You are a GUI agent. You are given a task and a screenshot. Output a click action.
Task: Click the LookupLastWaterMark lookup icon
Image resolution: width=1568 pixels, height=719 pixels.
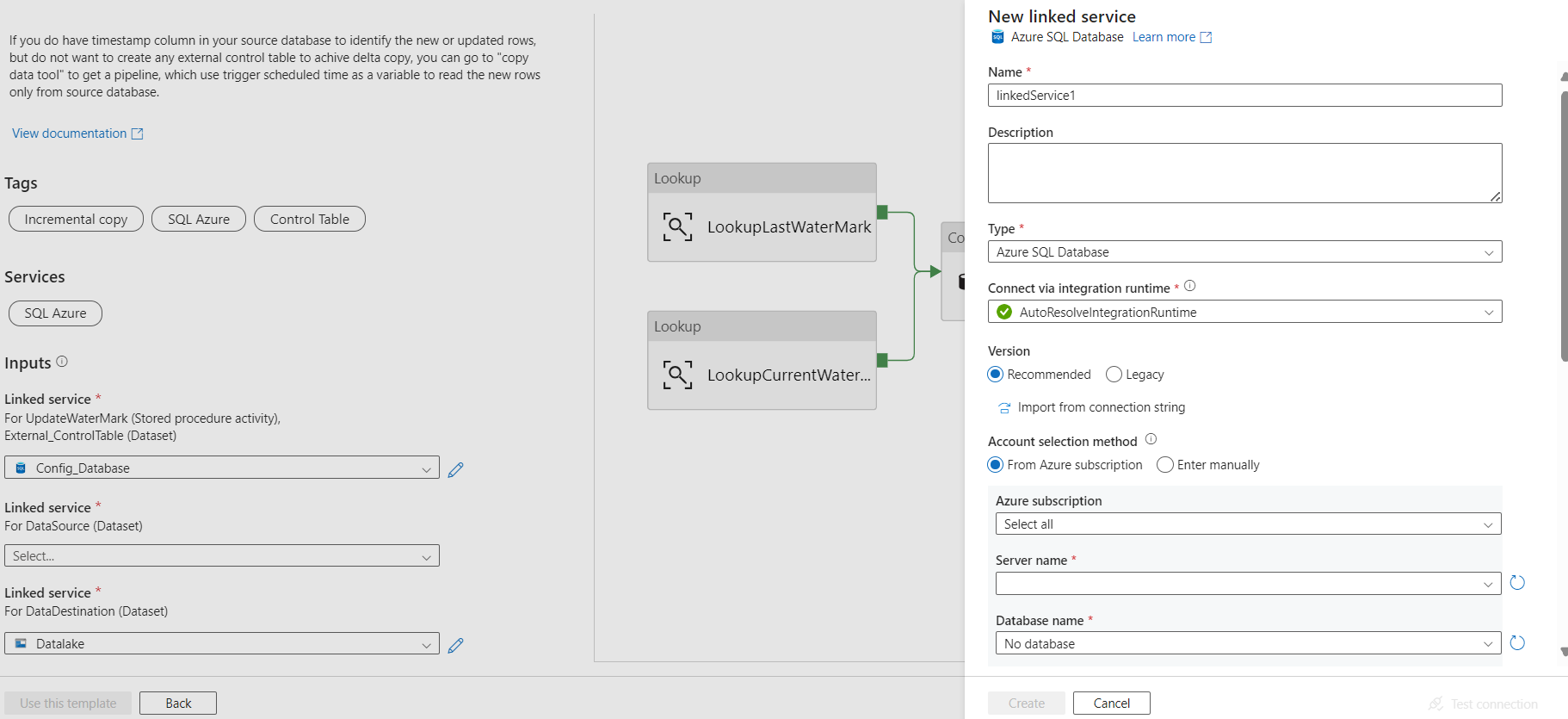coord(677,226)
